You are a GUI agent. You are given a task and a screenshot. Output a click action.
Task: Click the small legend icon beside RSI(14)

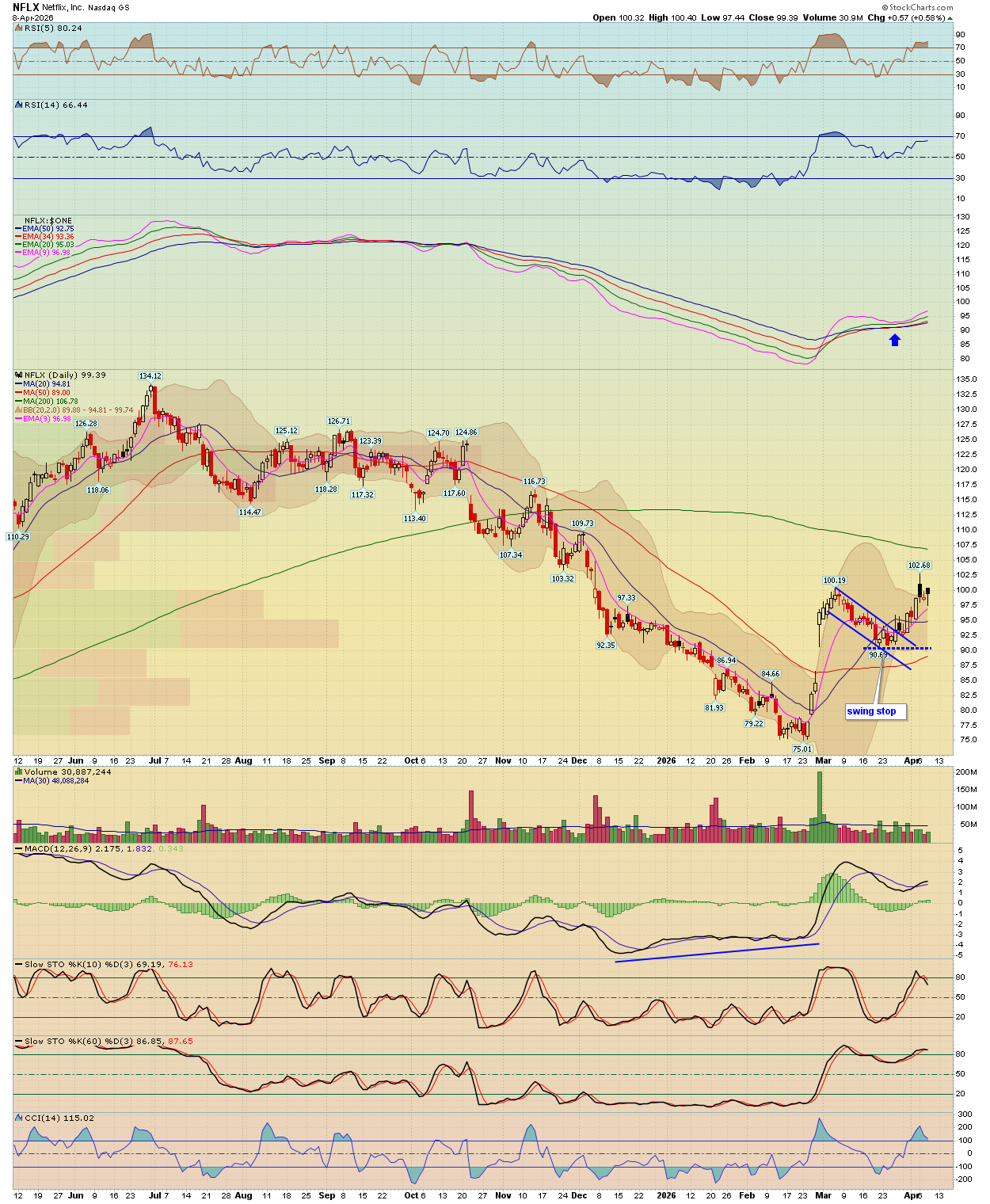tap(19, 105)
